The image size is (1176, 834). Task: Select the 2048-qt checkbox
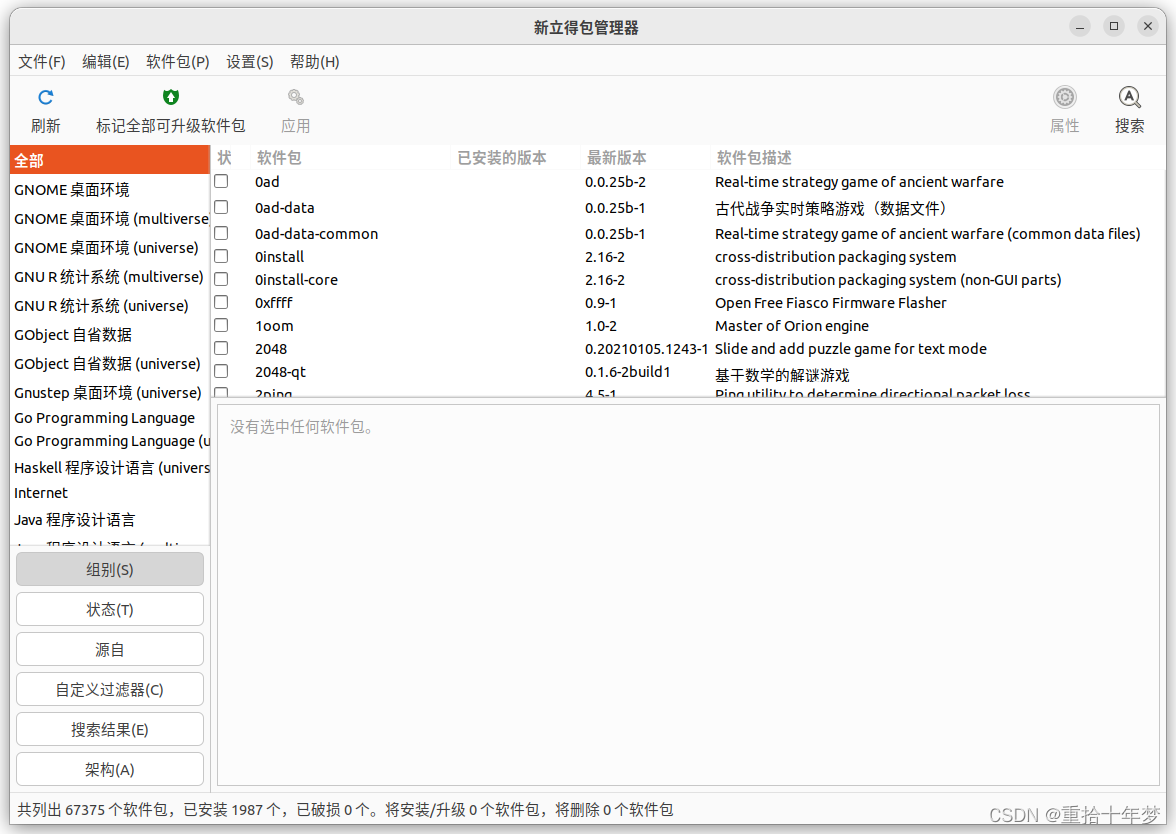coord(221,371)
